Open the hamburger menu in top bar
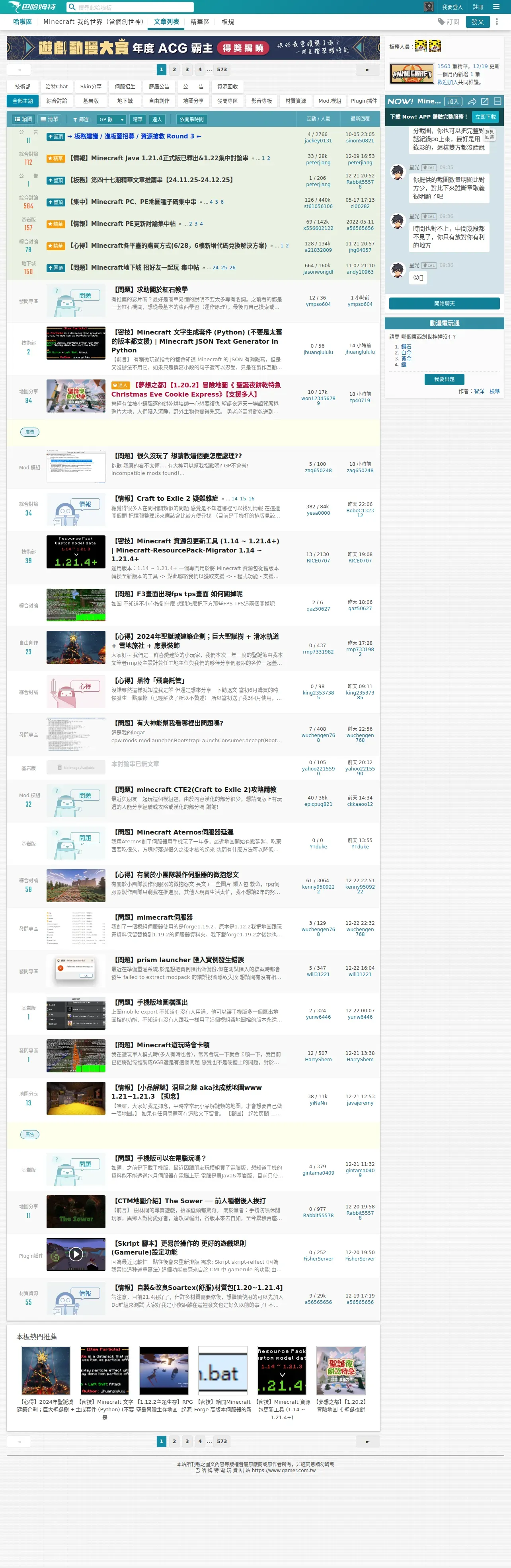 (x=496, y=7)
